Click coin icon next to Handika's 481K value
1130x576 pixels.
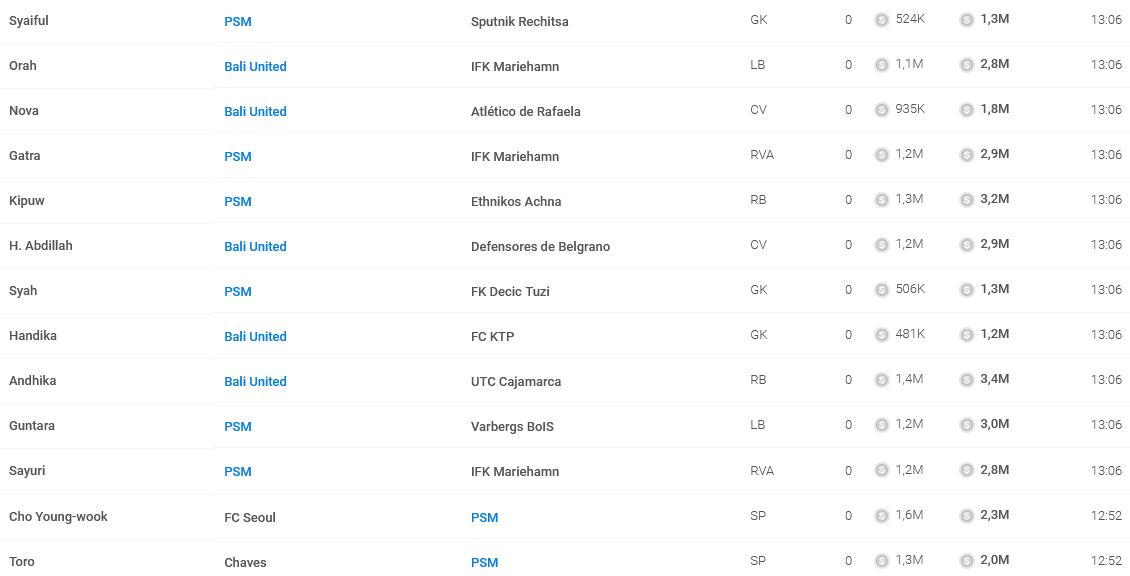coord(881,335)
